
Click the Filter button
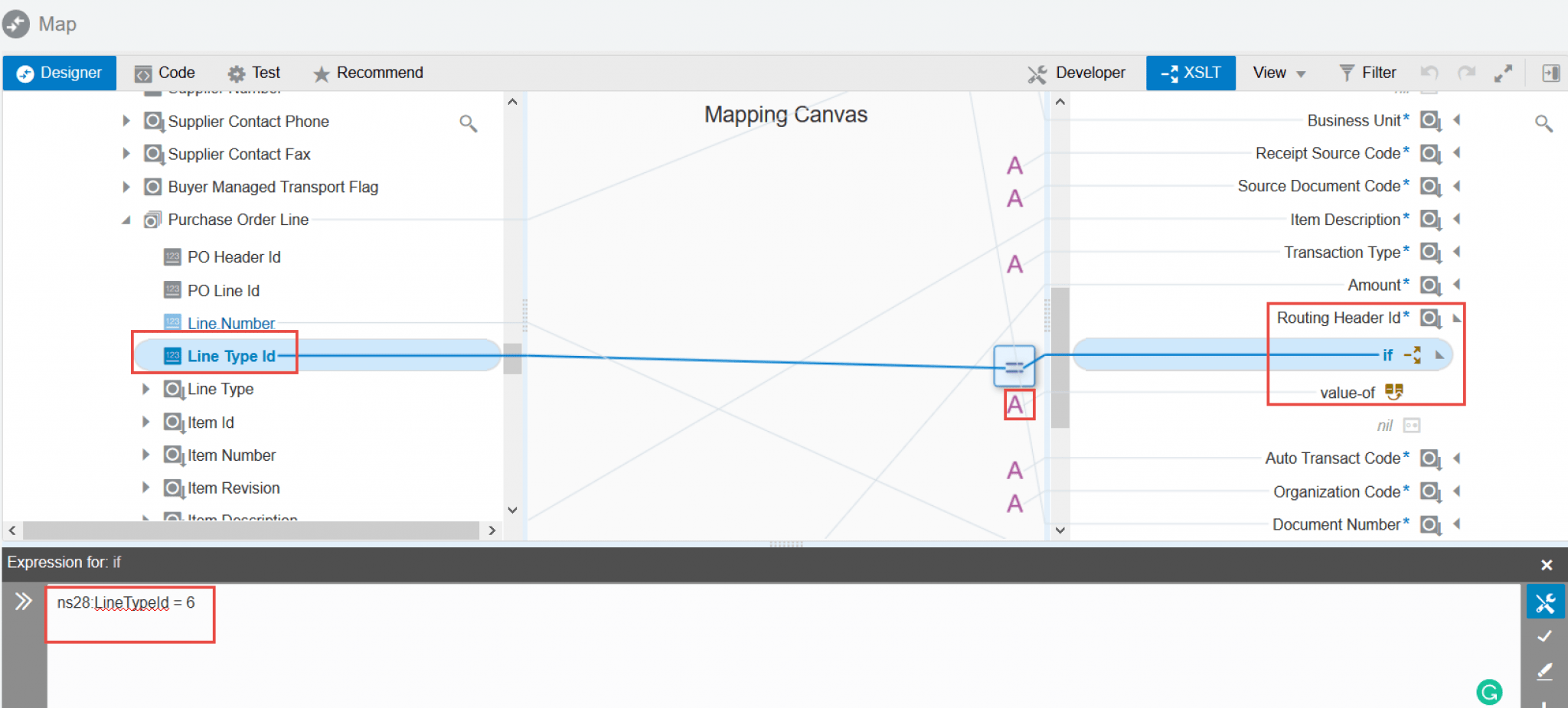[1368, 73]
